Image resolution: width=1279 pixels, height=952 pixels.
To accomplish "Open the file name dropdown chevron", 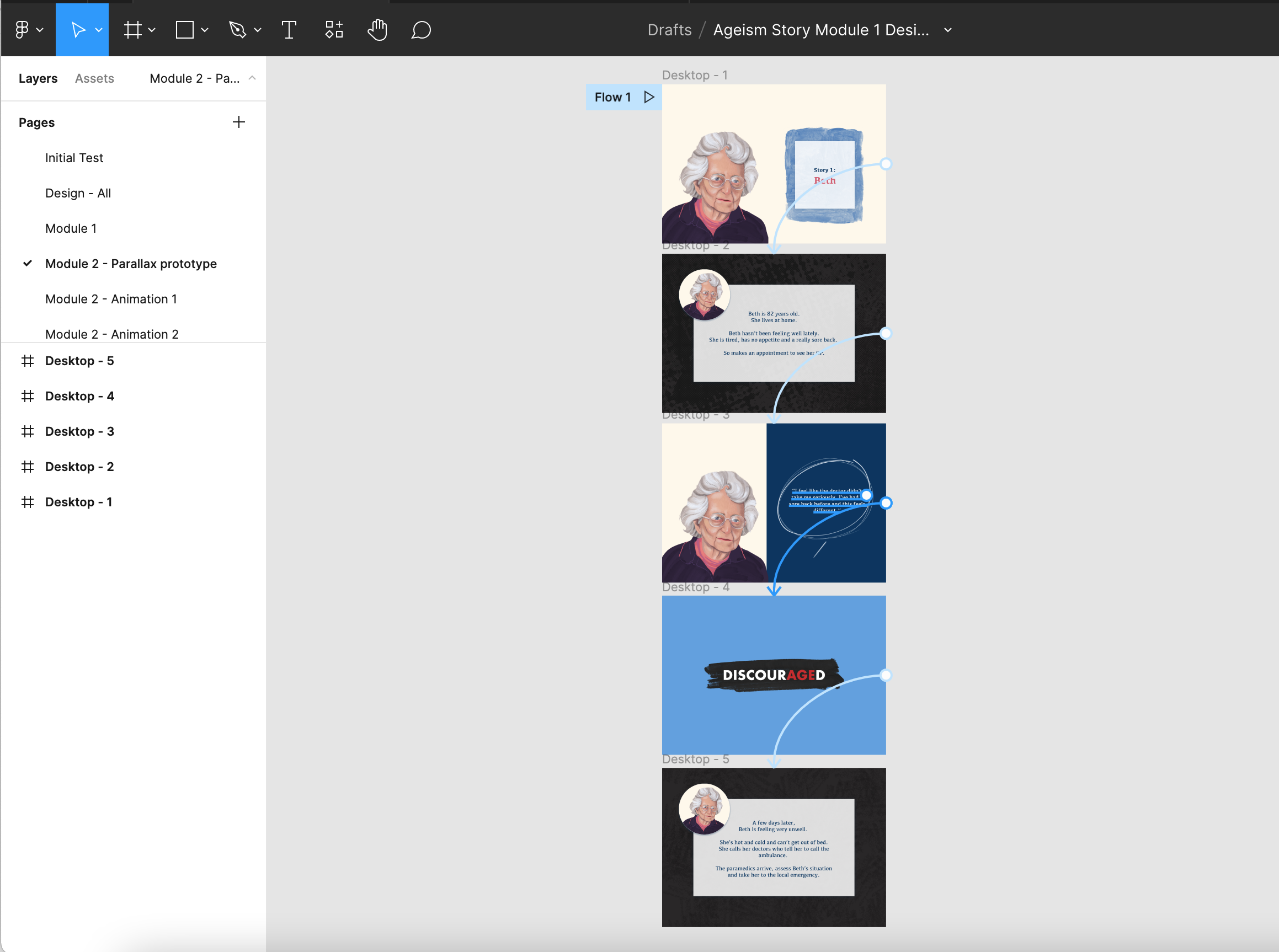I will pos(947,30).
